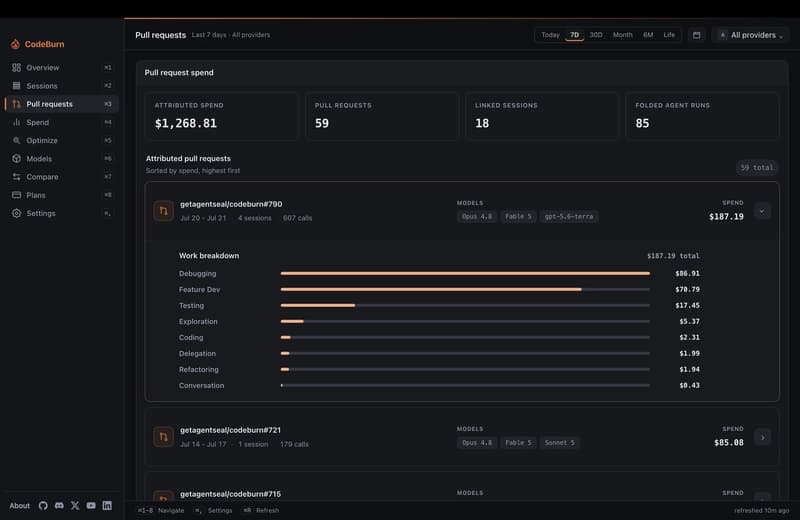Viewport: 800px width, 520px height.
Task: Open the Overview page
Action: tap(62, 67)
